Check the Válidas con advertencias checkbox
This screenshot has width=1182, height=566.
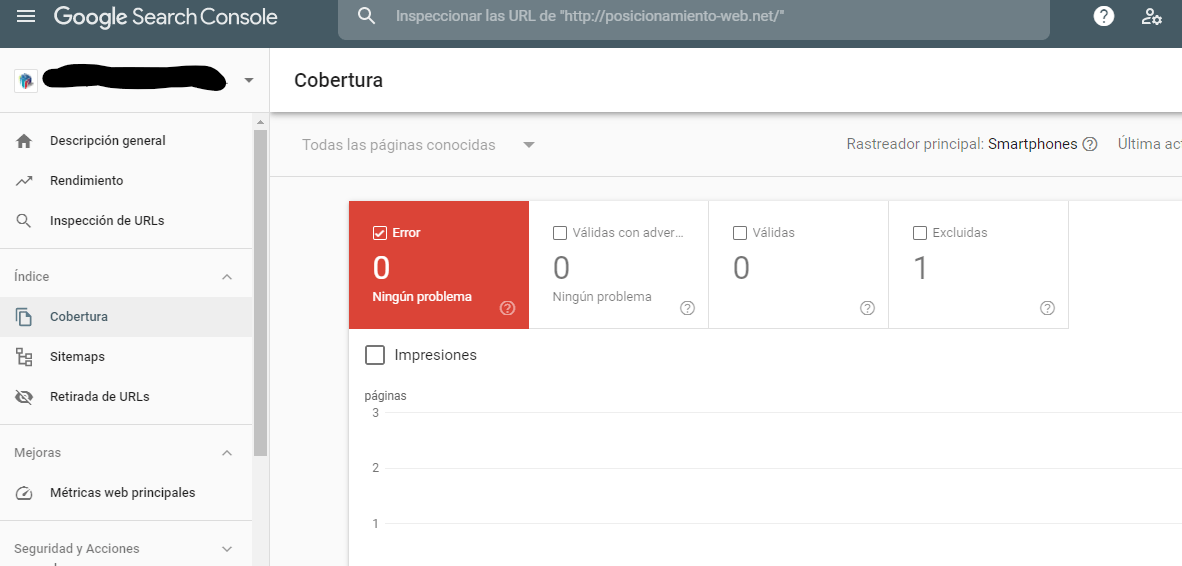[559, 233]
